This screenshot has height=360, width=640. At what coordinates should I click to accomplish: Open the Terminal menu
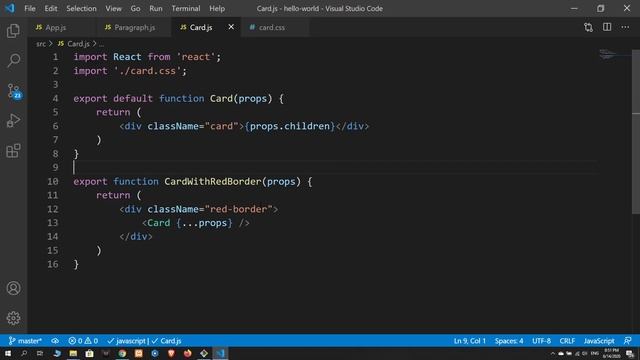(186, 9)
